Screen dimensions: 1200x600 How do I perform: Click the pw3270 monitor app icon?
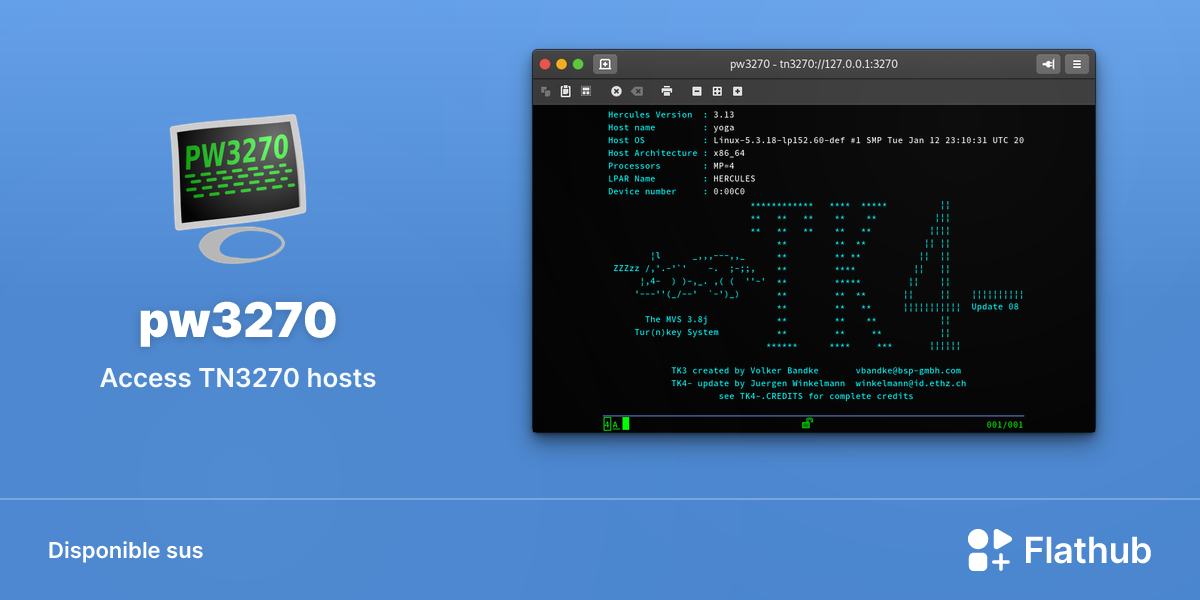(237, 187)
